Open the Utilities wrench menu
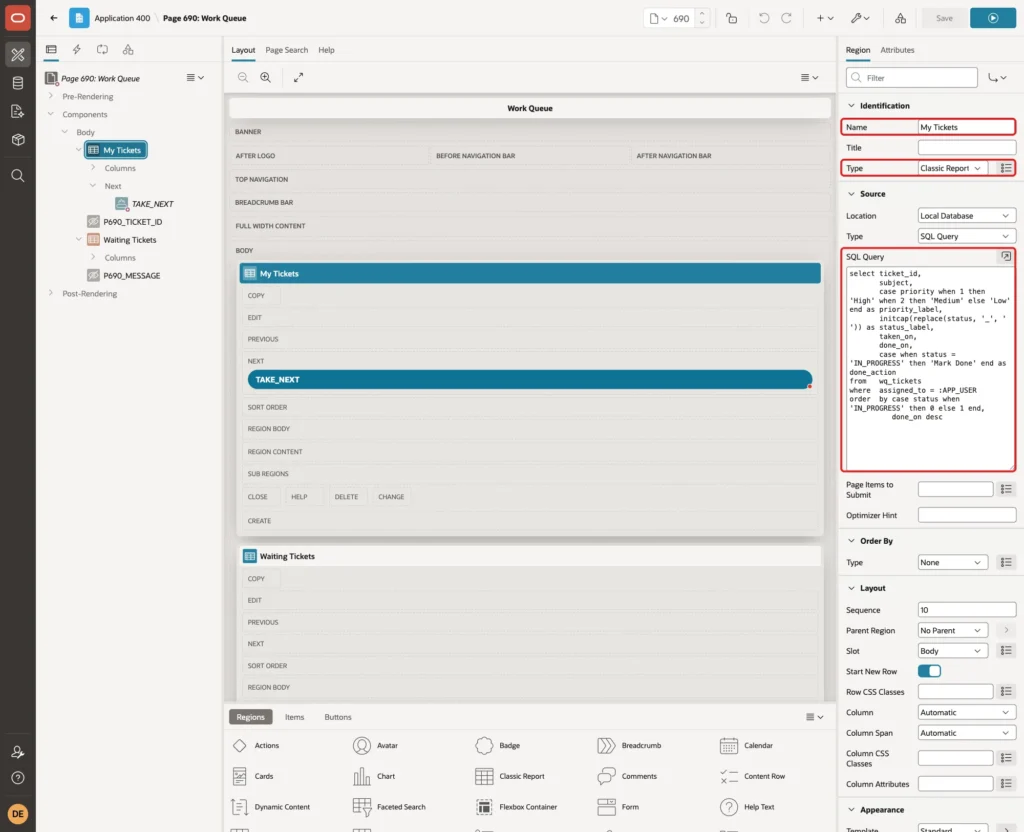Screen dimensions: 1024x832 pyautogui.click(x=860, y=18)
